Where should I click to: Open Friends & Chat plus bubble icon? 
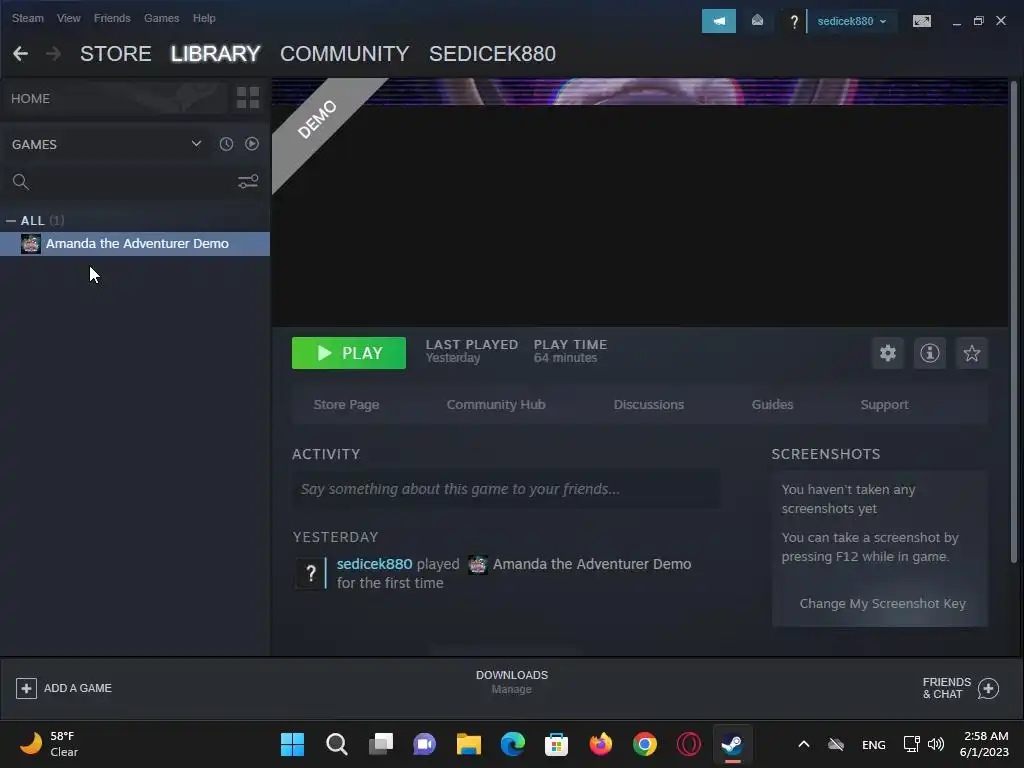988,688
